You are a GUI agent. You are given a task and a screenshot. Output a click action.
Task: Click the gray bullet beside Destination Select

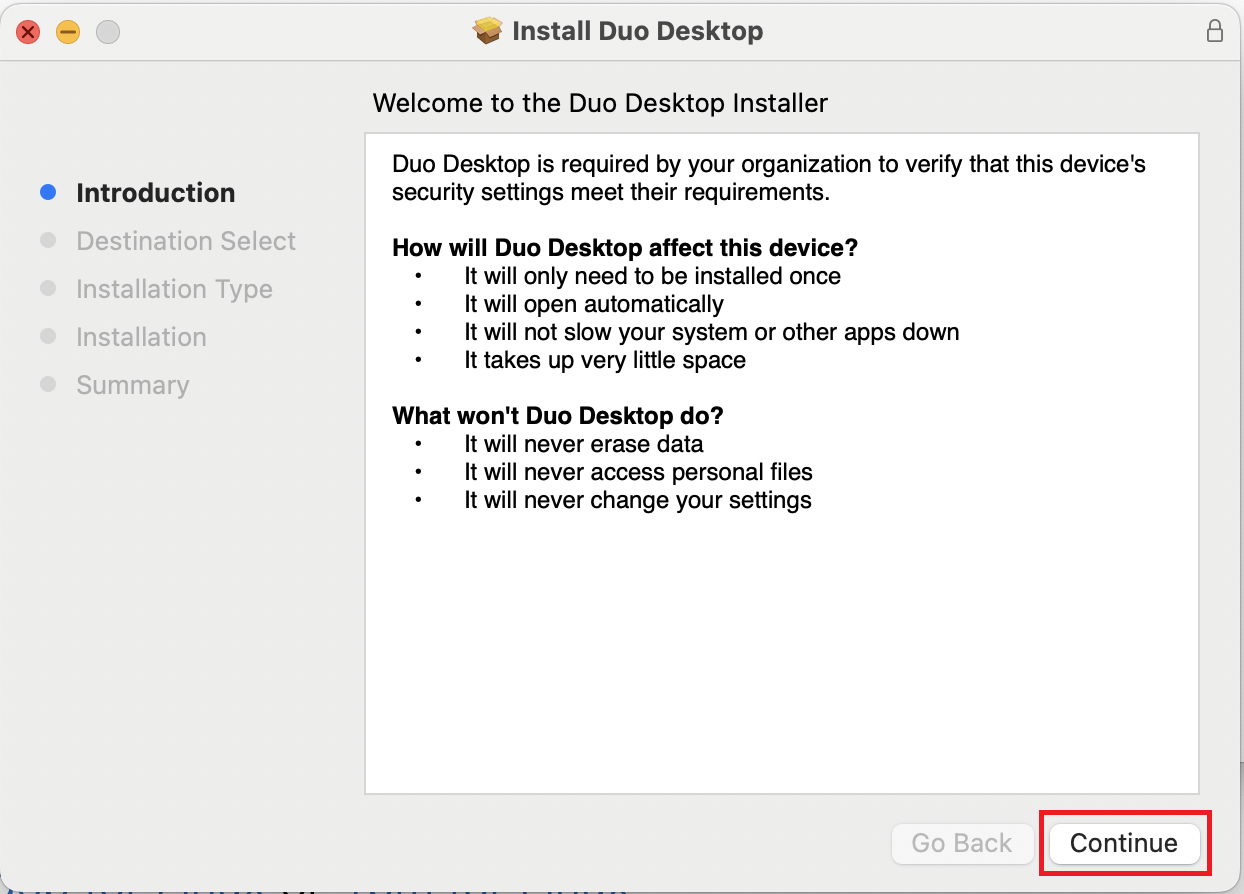pos(48,240)
